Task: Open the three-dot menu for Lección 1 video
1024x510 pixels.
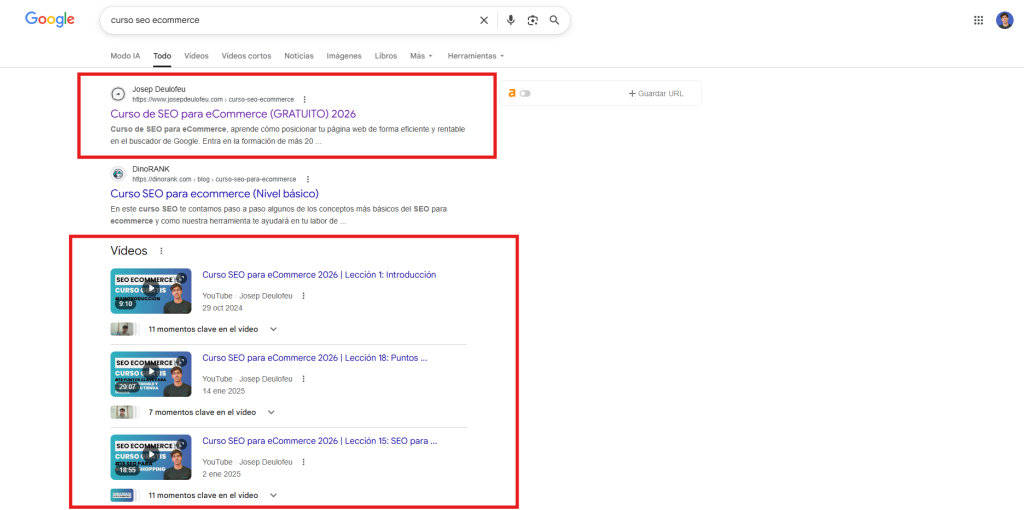Action: (303, 296)
